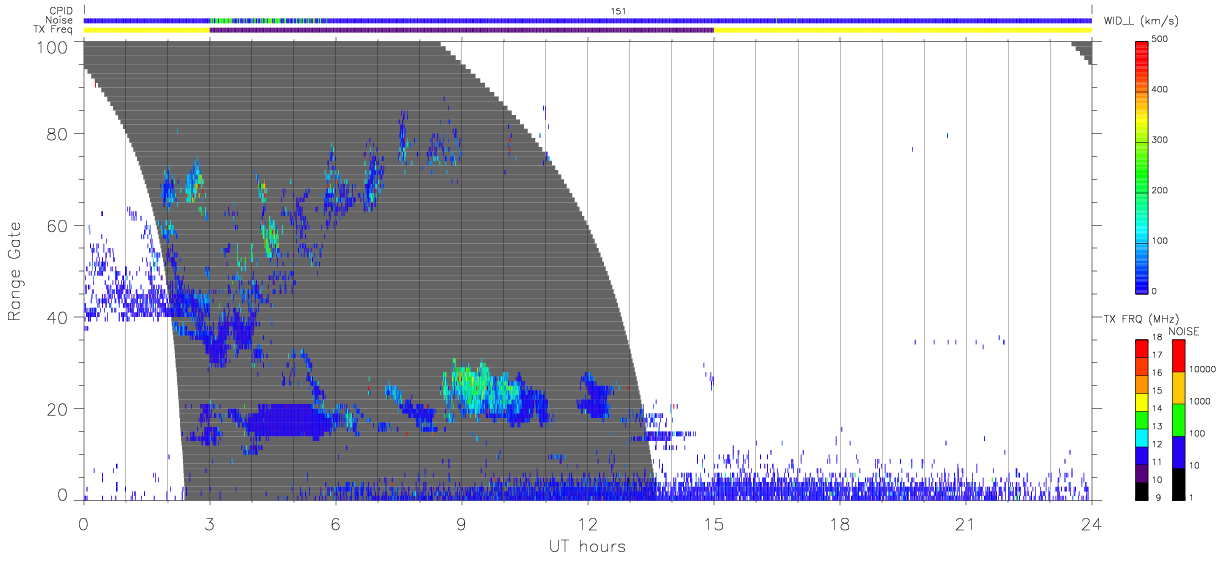Image resolution: width=1228 pixels, height=567 pixels.
Task: Click x-axis tick label 3
Action: 209,524
